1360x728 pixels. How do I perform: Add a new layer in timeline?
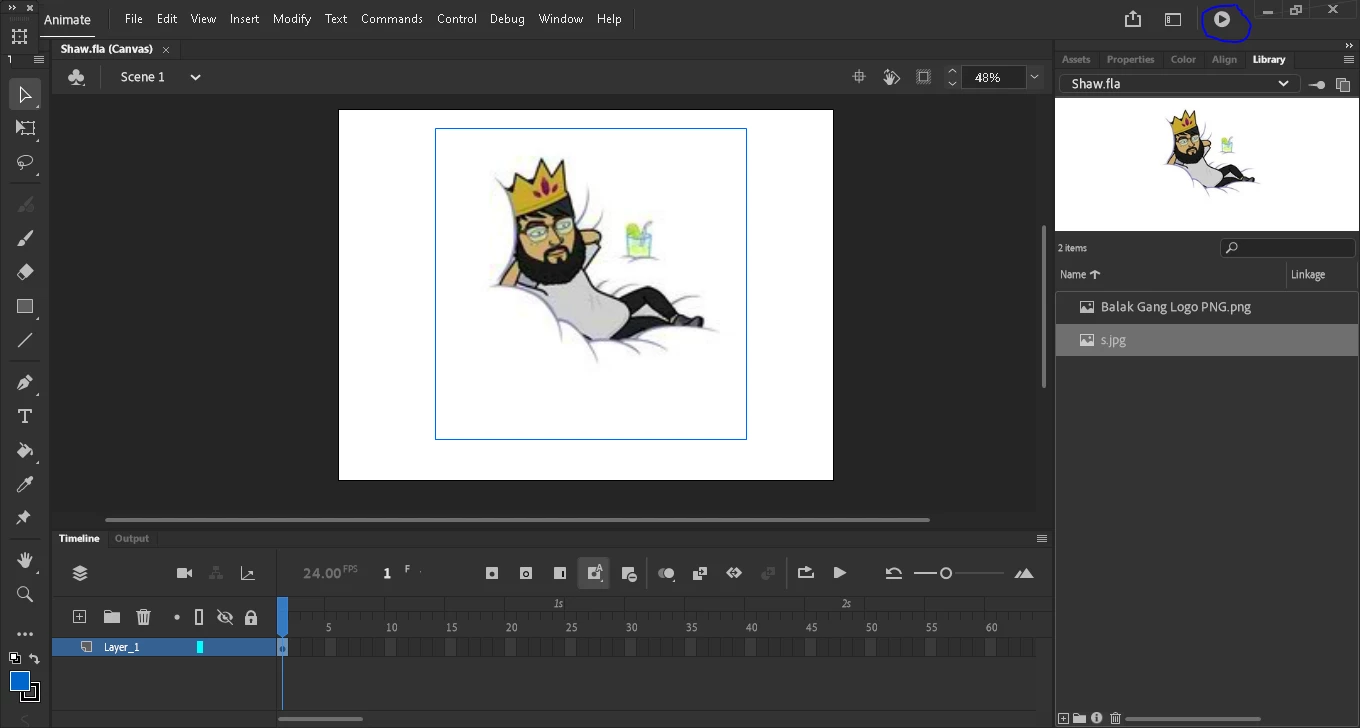(79, 617)
